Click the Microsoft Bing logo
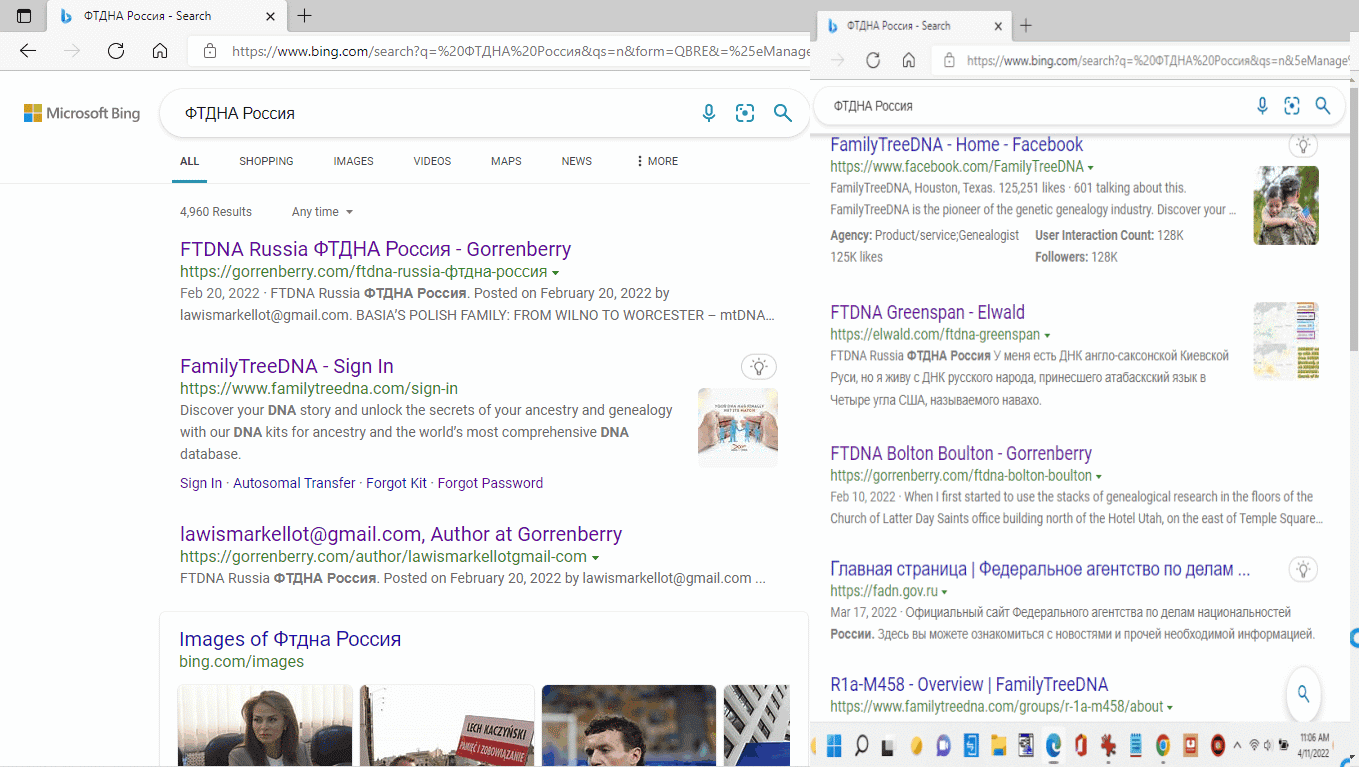The image size is (1359, 767). point(82,113)
